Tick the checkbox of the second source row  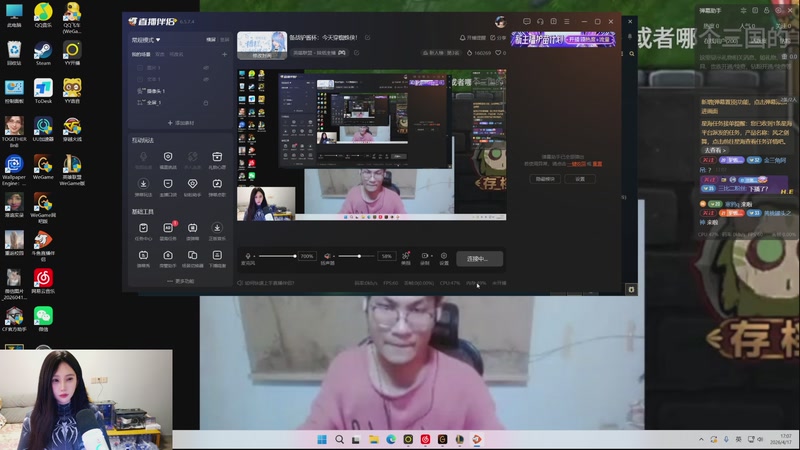(x=140, y=79)
